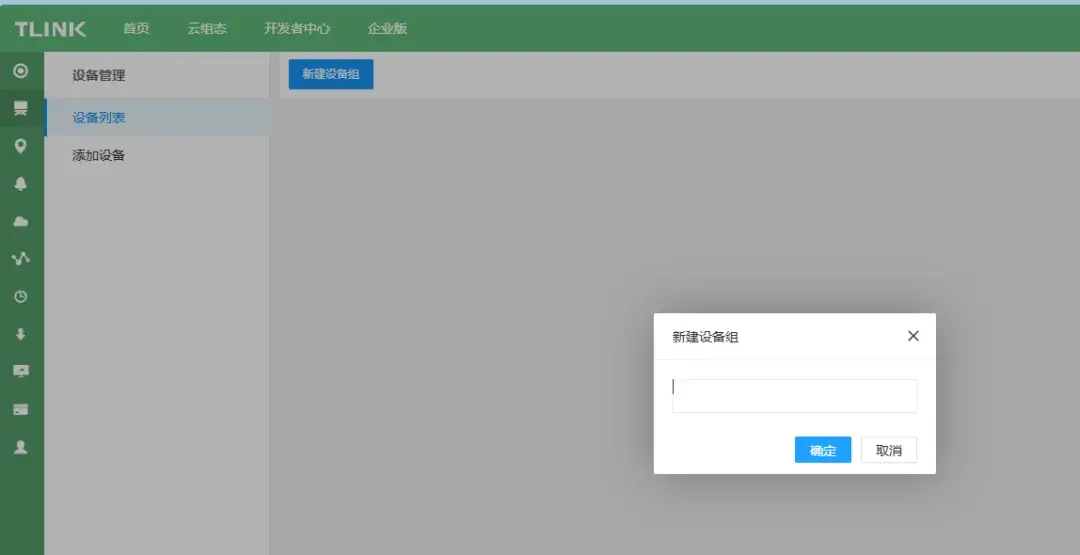This screenshot has width=1080, height=555.
Task: Select 设备列表 in the side menu
Action: tap(157, 118)
